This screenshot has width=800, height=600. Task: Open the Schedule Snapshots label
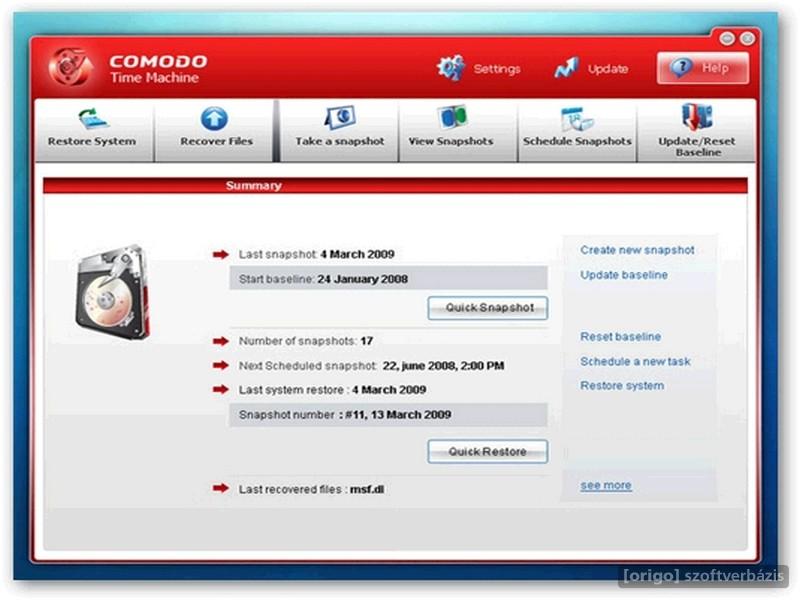point(577,141)
